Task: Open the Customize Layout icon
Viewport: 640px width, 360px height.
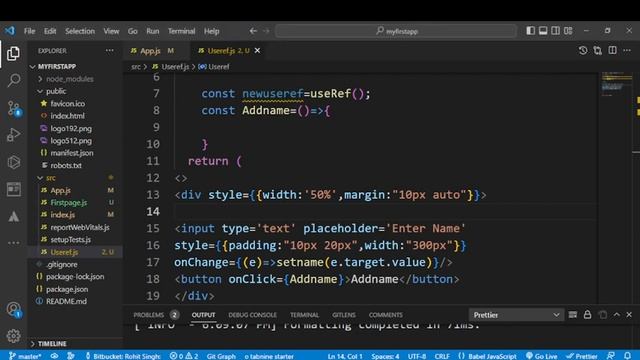Action: click(568, 31)
